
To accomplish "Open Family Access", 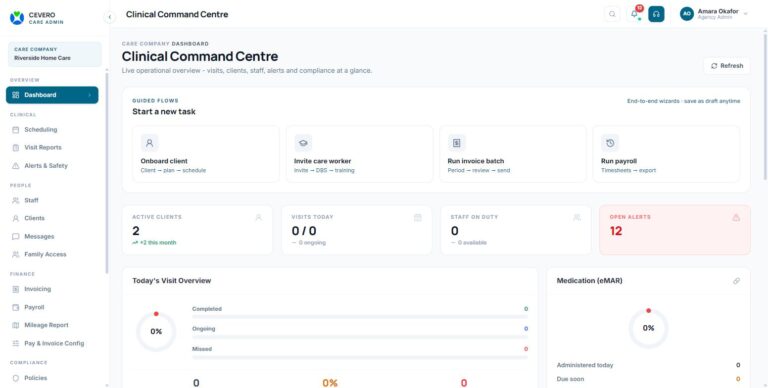I will click(52, 254).
